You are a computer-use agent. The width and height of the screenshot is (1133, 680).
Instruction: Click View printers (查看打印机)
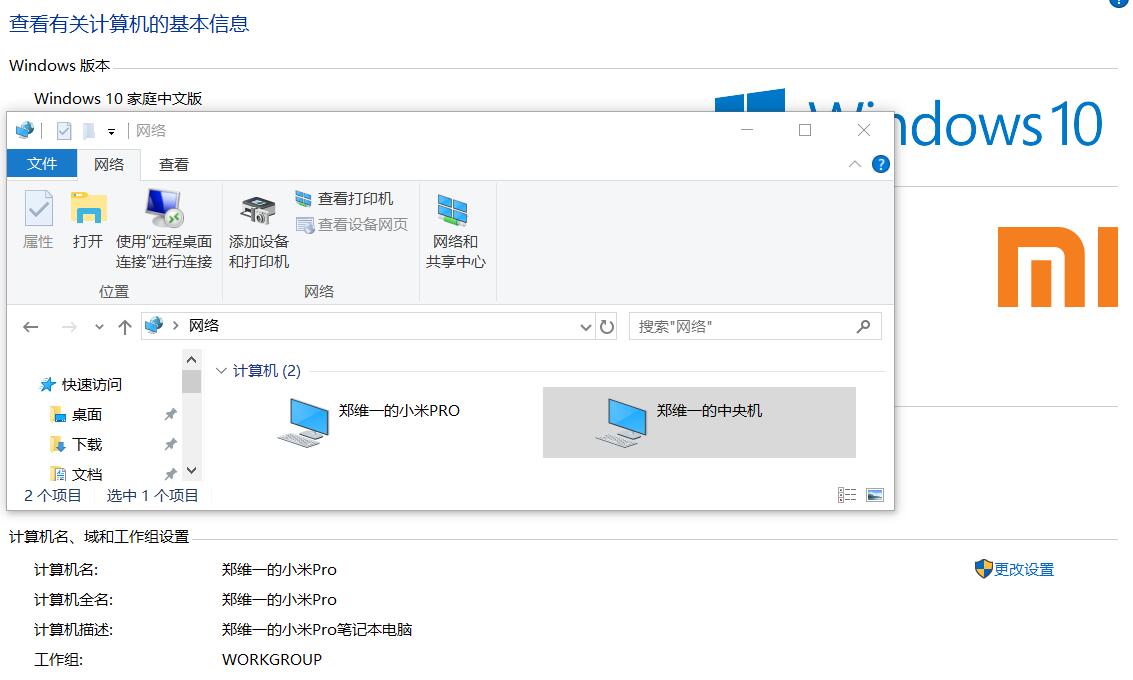pos(344,199)
